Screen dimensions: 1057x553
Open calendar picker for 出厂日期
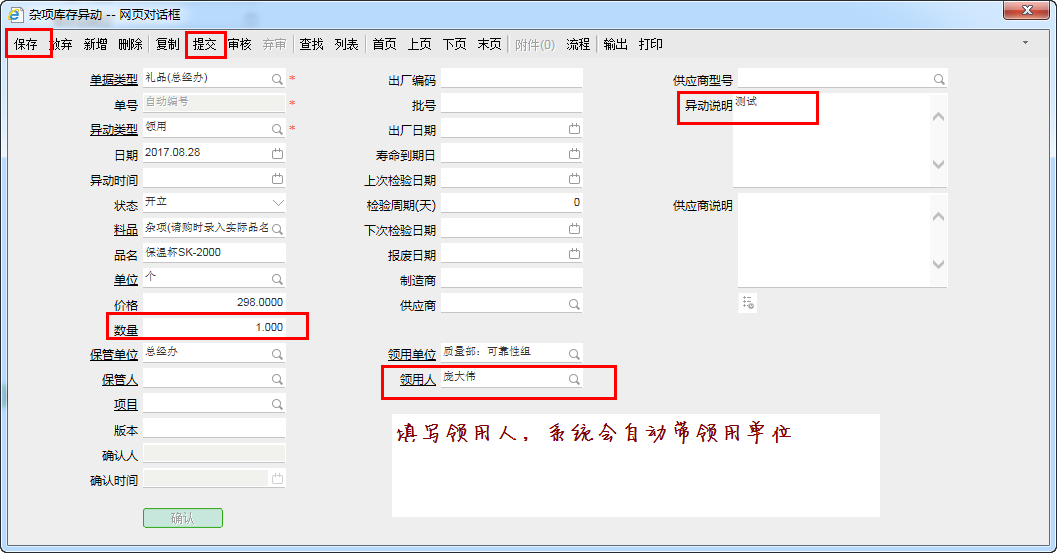574,129
